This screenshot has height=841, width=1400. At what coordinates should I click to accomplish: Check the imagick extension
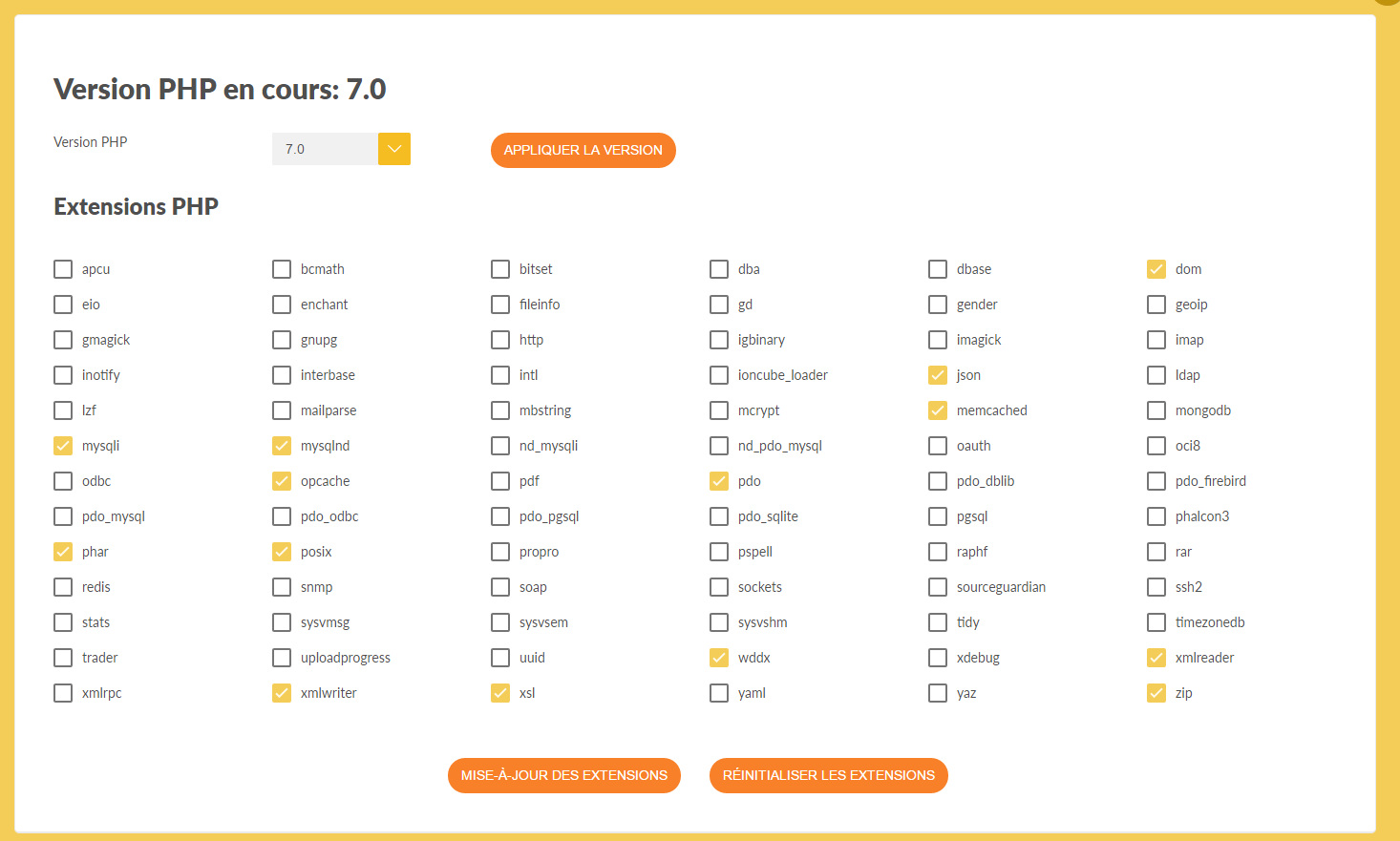pos(938,339)
